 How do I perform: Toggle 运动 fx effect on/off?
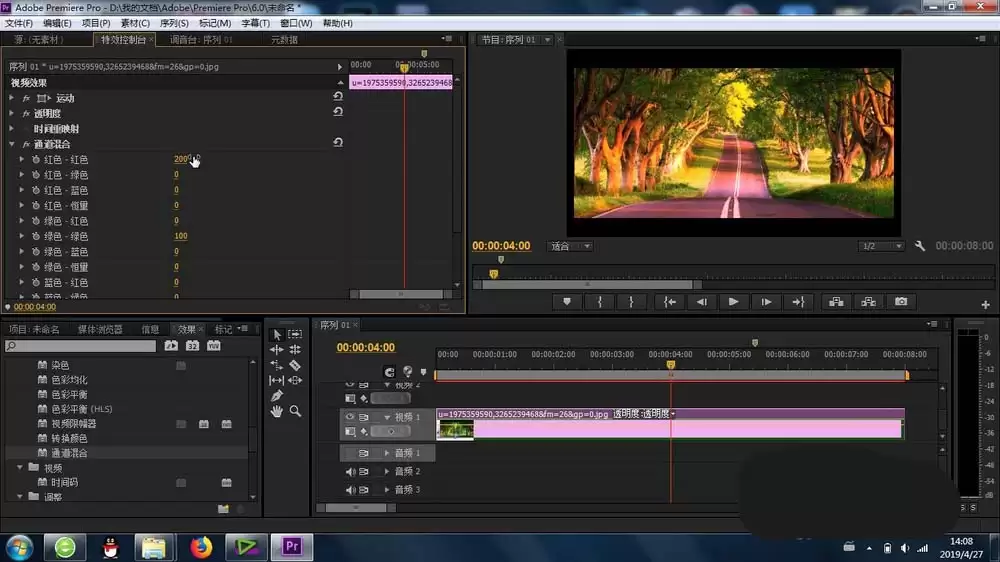[x=26, y=98]
